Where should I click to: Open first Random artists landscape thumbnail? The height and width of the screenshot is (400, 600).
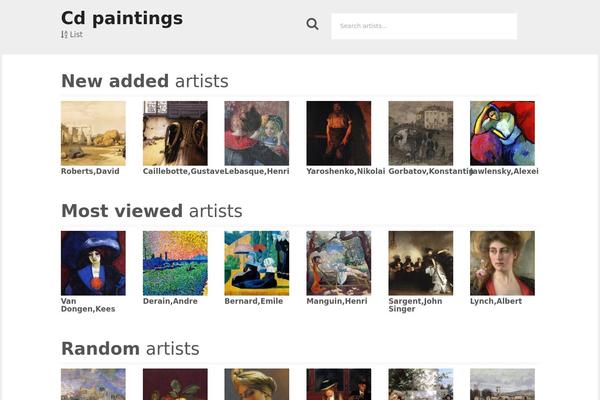(93, 384)
